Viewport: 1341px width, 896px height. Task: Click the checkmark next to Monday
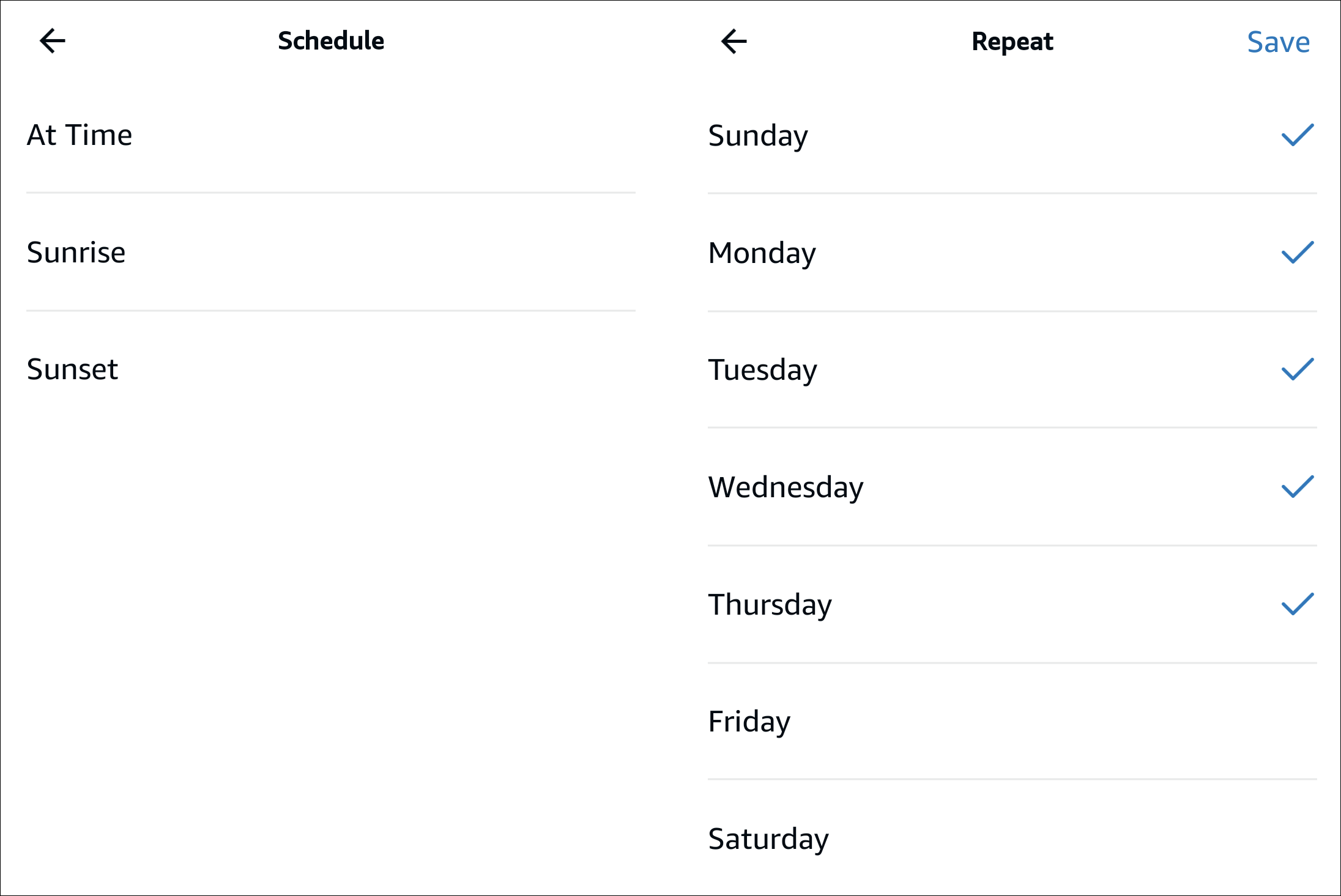1298,253
